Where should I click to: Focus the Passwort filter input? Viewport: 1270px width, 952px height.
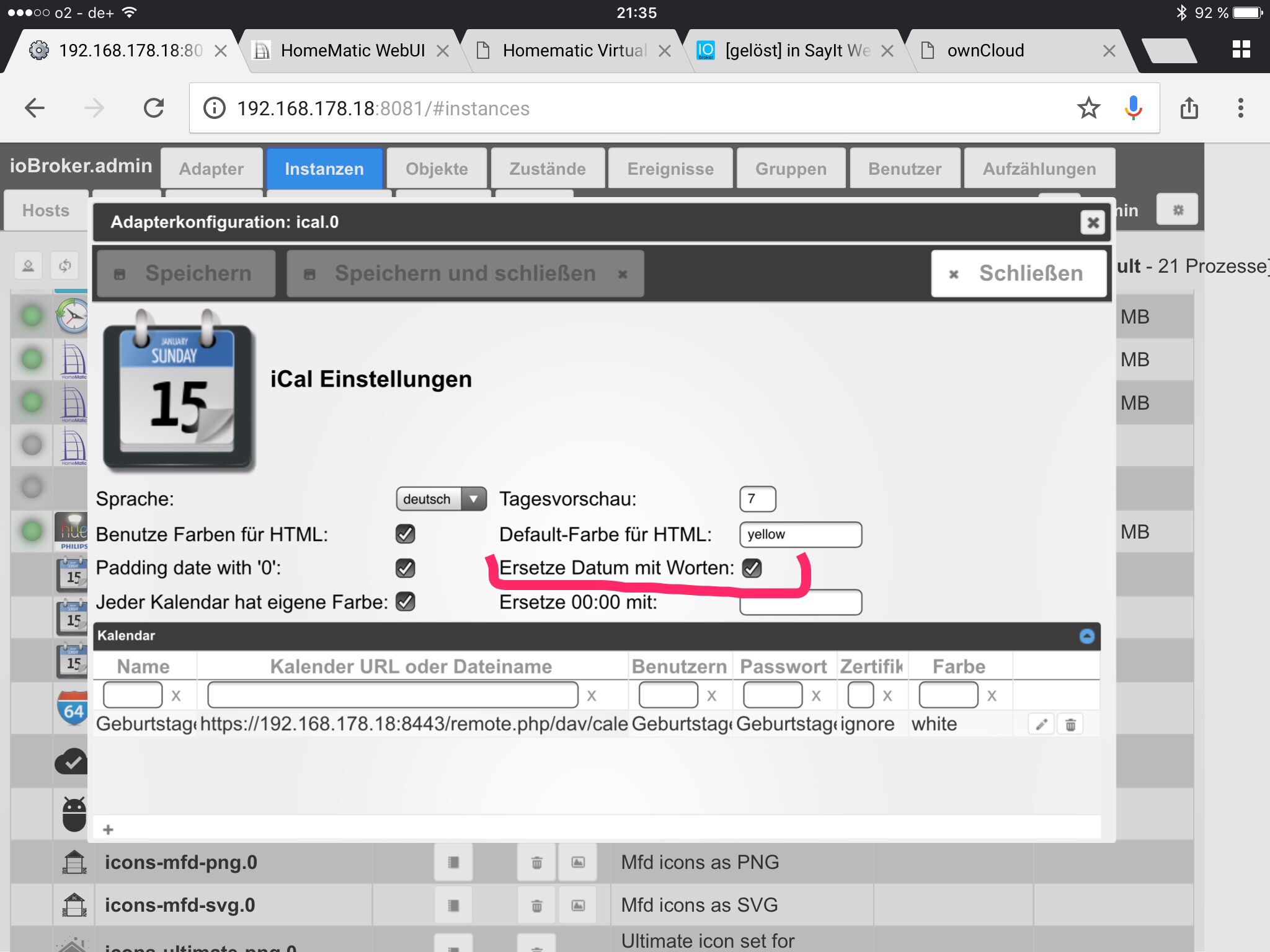point(773,695)
